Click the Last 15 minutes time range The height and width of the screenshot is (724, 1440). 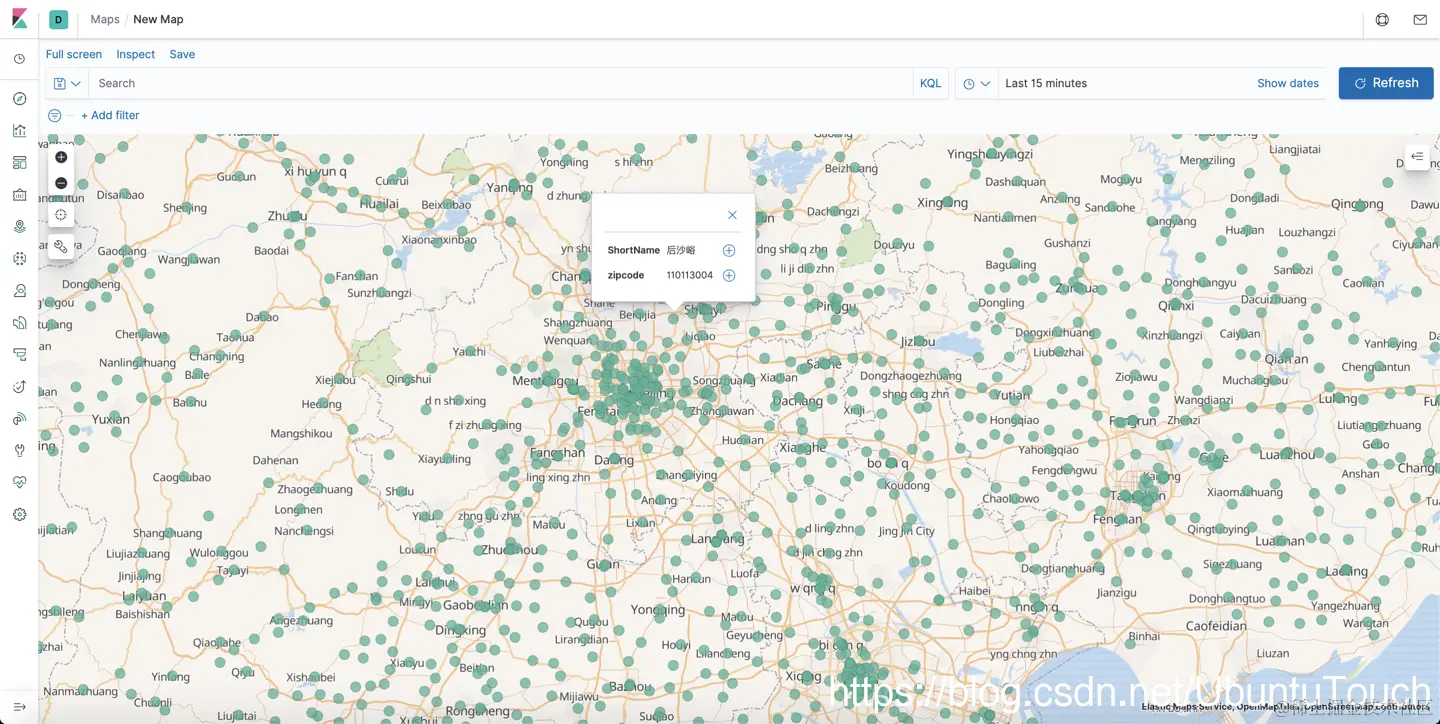tap(1046, 83)
